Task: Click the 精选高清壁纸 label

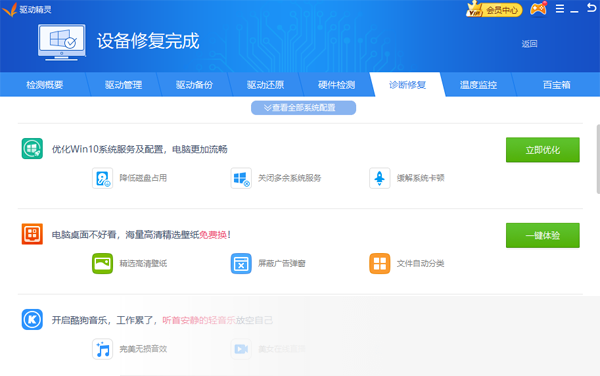Action: point(143,263)
